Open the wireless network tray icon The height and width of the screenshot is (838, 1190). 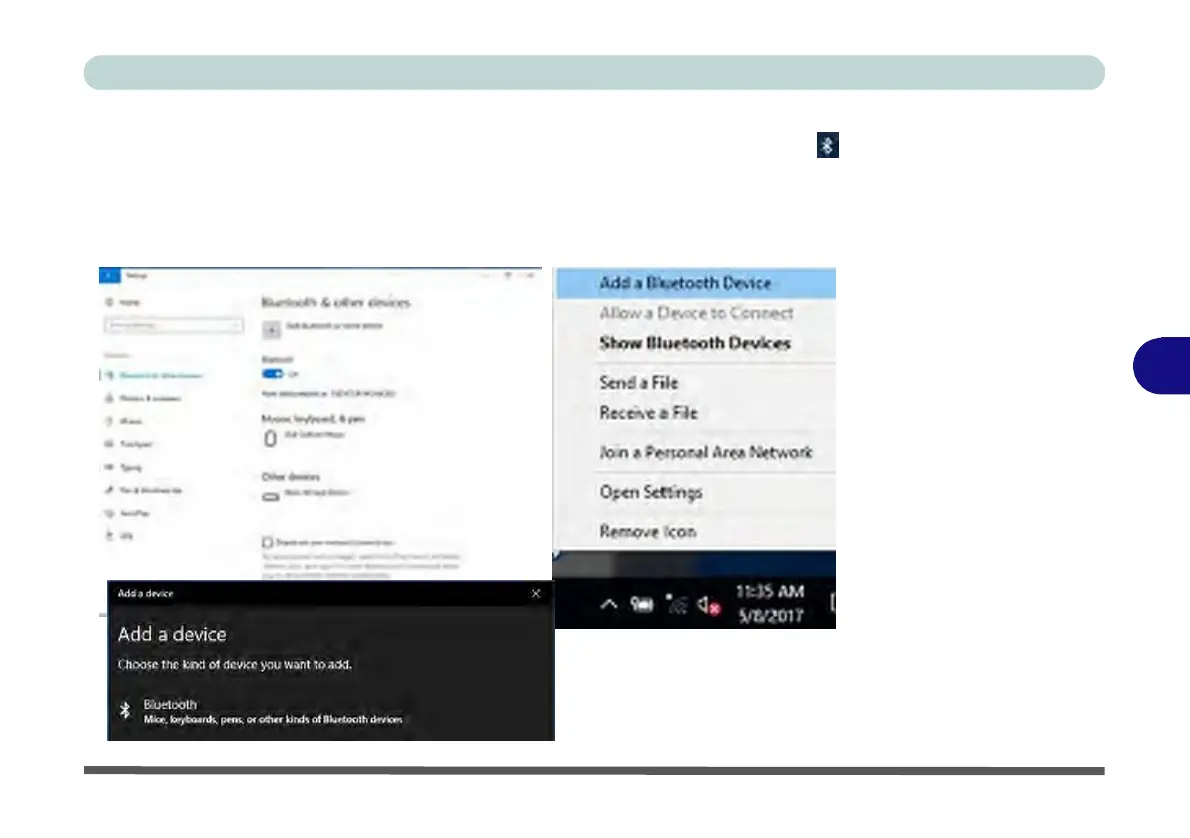click(x=676, y=603)
